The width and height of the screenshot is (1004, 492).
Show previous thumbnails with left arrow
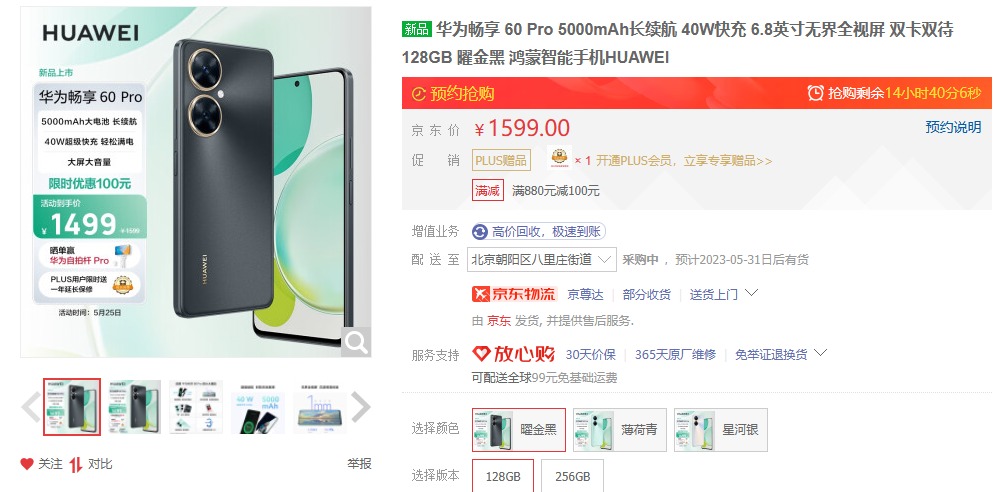30,407
